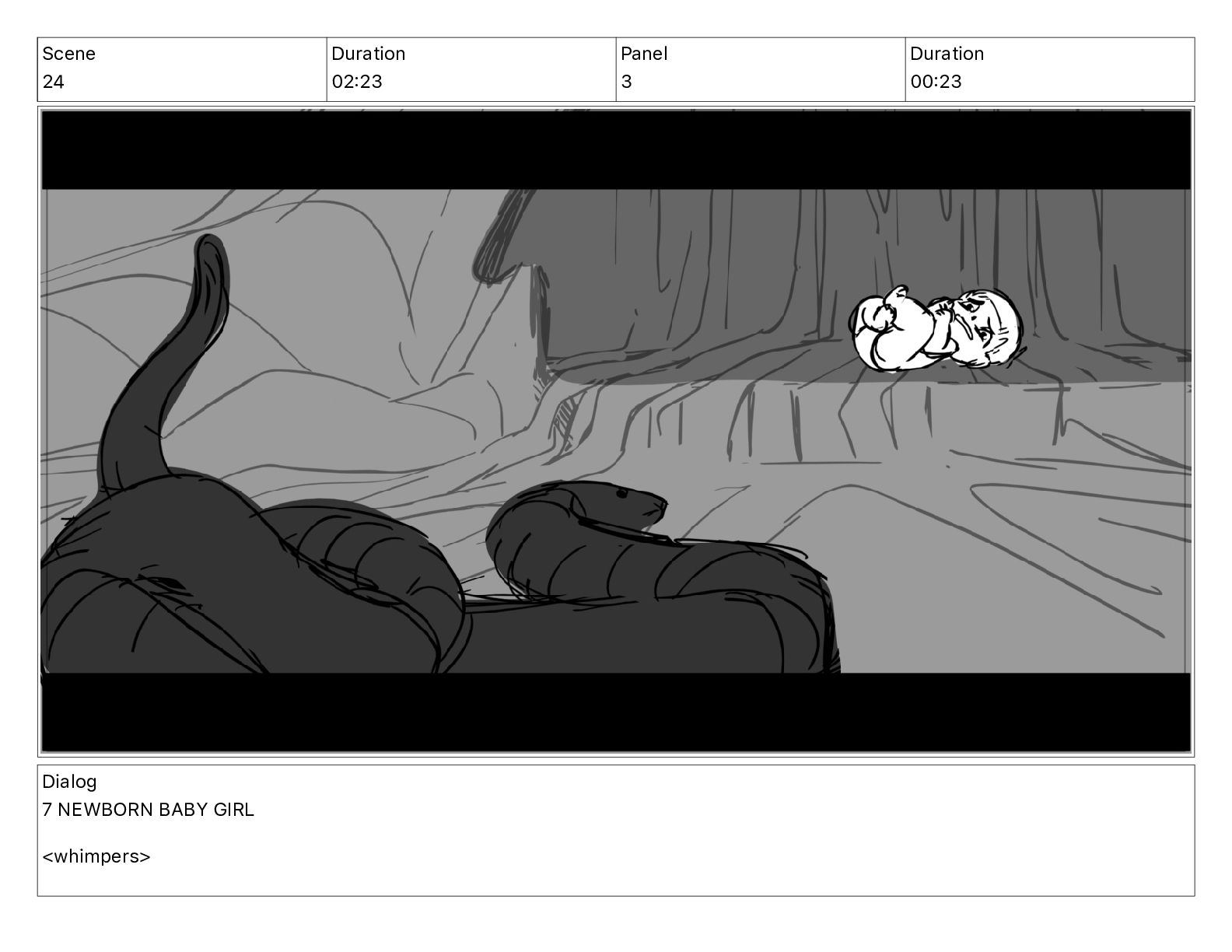Select the scene number '24'
The height and width of the screenshot is (952, 1232).
53,82
